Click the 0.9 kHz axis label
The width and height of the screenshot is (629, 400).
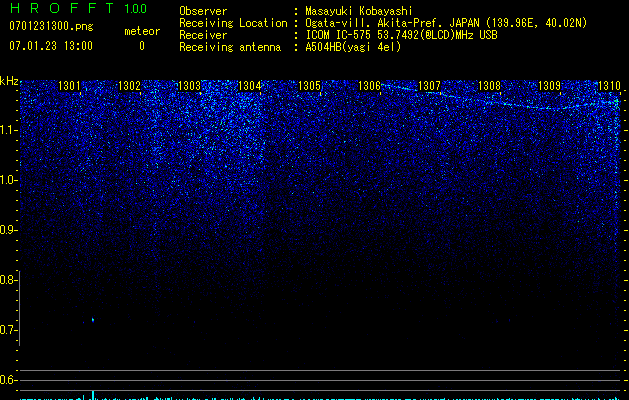click(8, 230)
